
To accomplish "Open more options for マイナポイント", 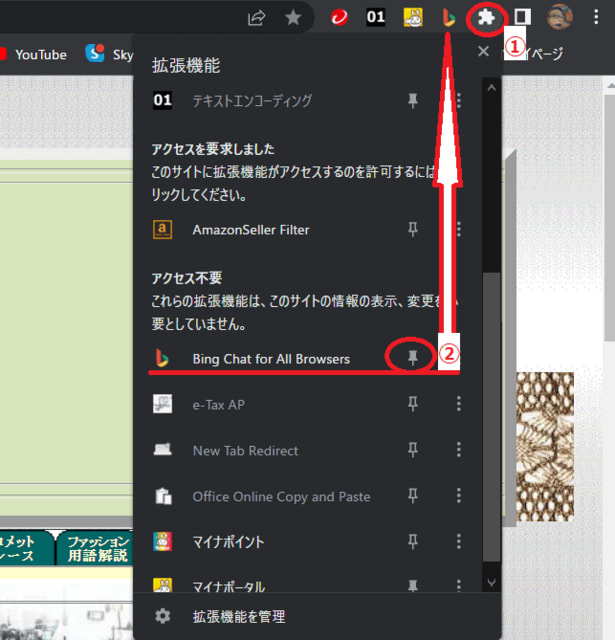I will (459, 542).
